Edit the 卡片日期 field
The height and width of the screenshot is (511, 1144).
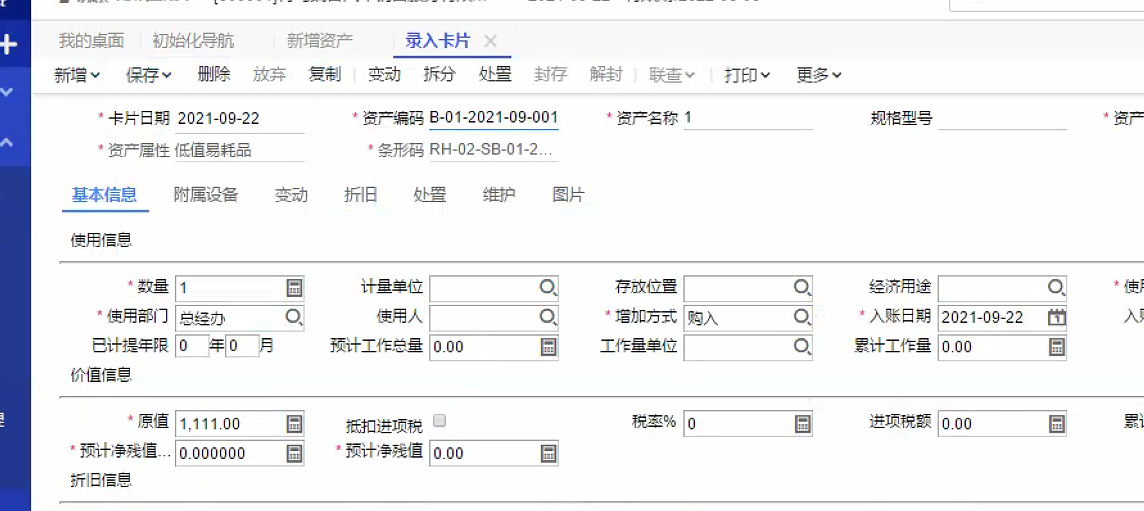tap(239, 118)
